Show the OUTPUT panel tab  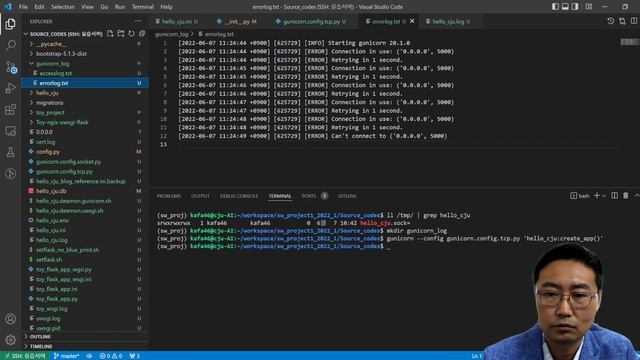pyautogui.click(x=200, y=196)
